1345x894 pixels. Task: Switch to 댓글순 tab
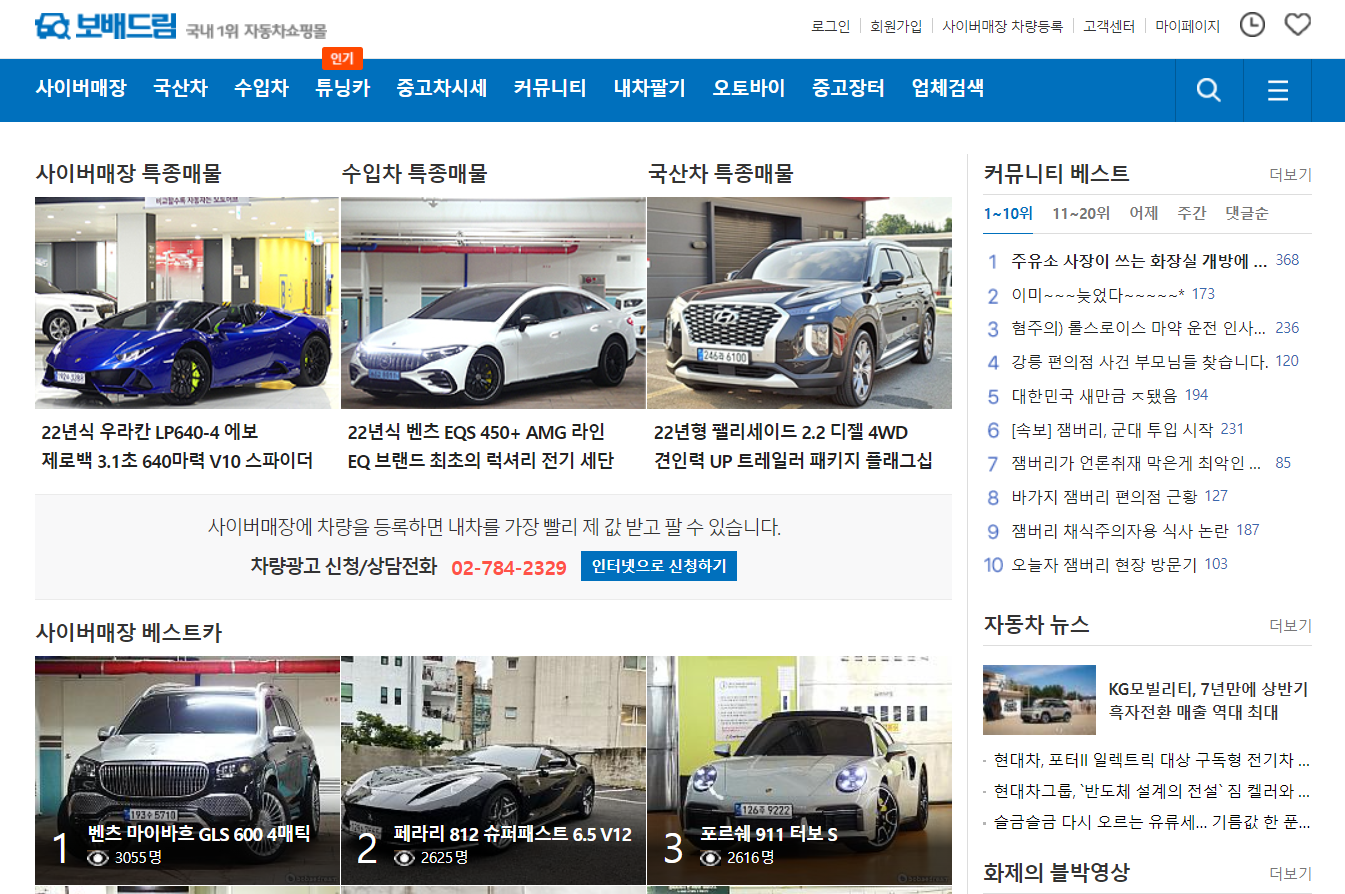(x=1247, y=213)
